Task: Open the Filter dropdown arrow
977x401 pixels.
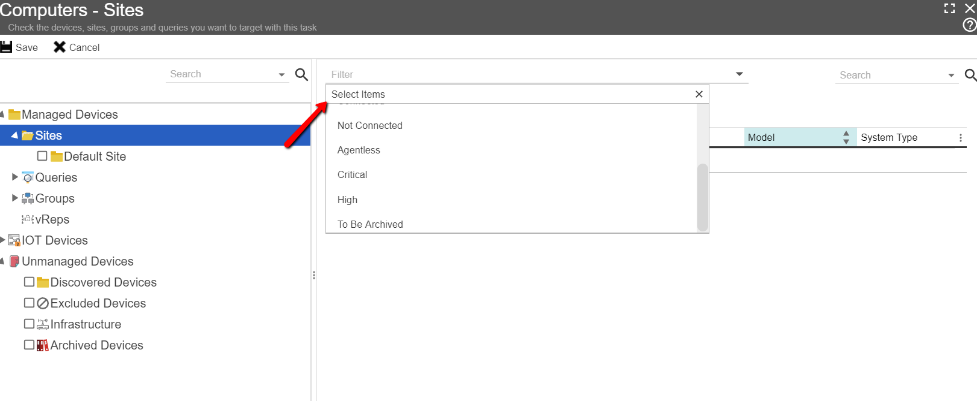Action: tap(740, 74)
